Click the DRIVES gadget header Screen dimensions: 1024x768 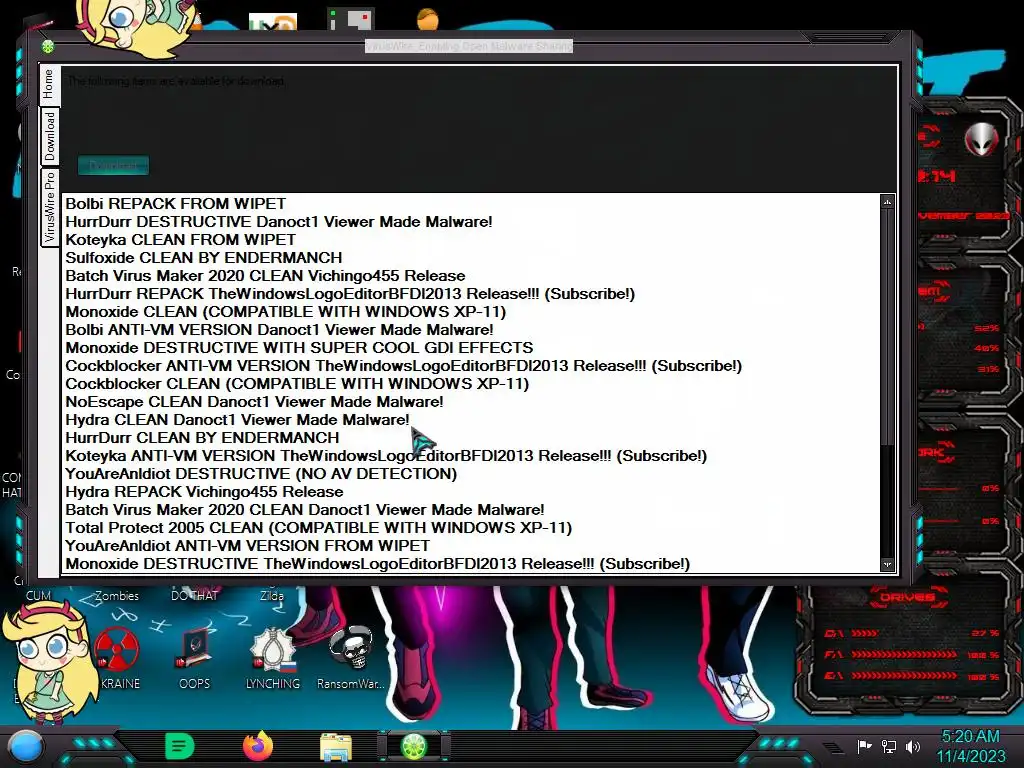[906, 597]
